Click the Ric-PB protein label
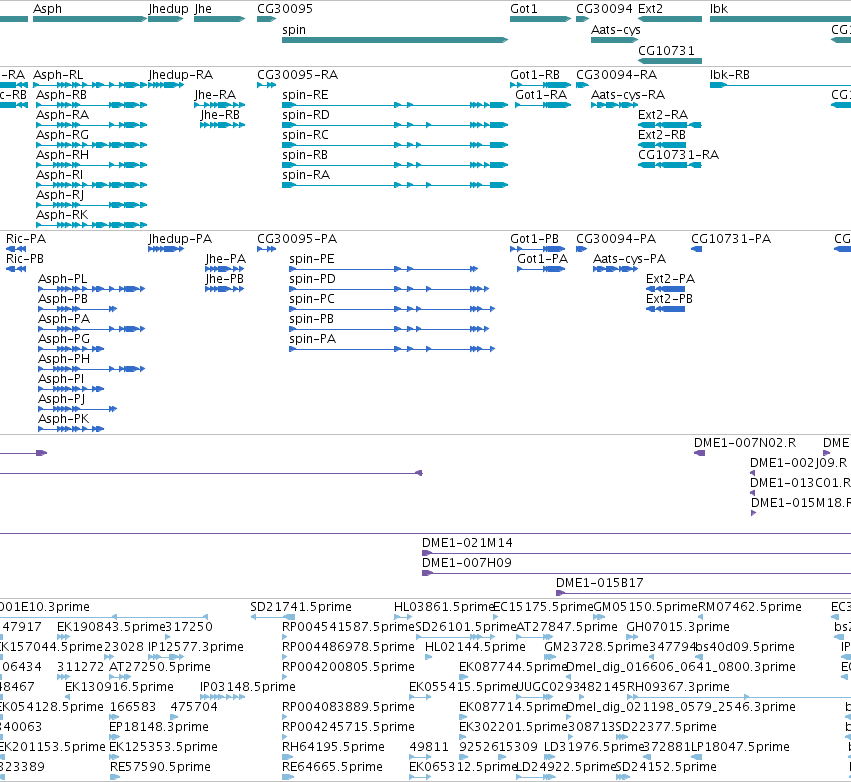The height and width of the screenshot is (782, 851). [24, 259]
